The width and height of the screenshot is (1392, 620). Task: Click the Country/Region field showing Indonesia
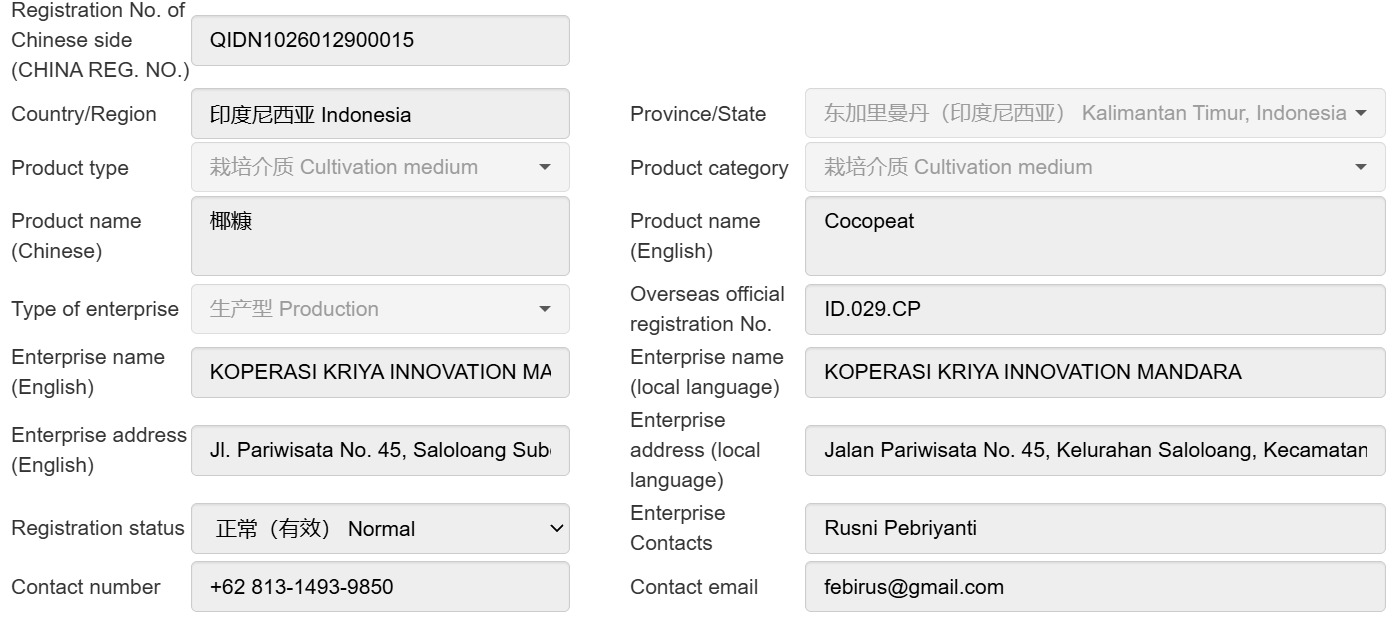click(380, 114)
